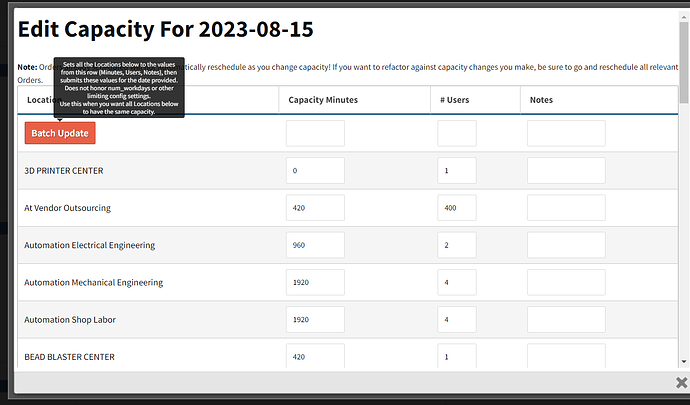
Task: Click the # Users column header
Action: point(455,100)
